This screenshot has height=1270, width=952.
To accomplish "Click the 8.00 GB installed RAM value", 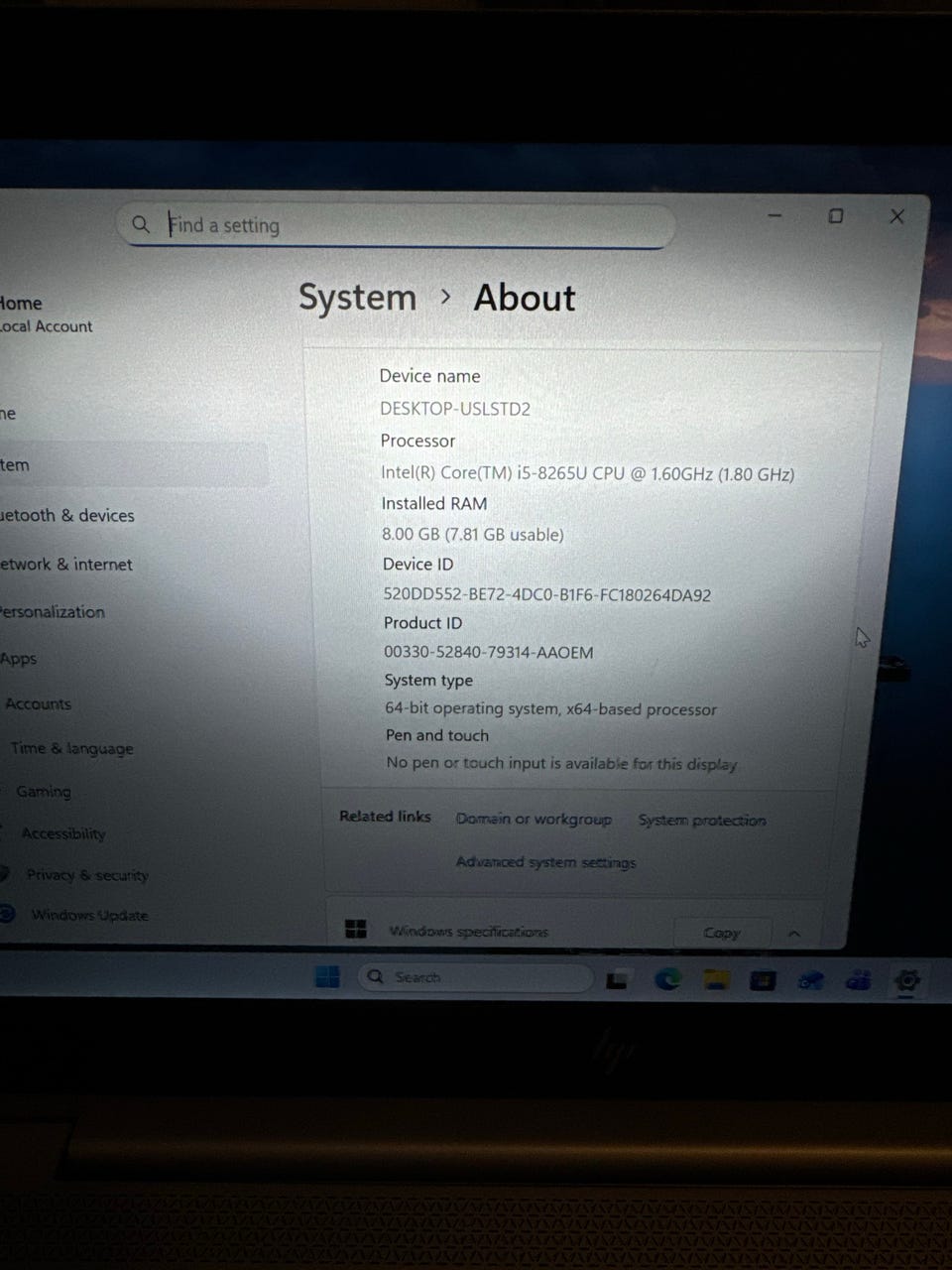I will click(473, 534).
